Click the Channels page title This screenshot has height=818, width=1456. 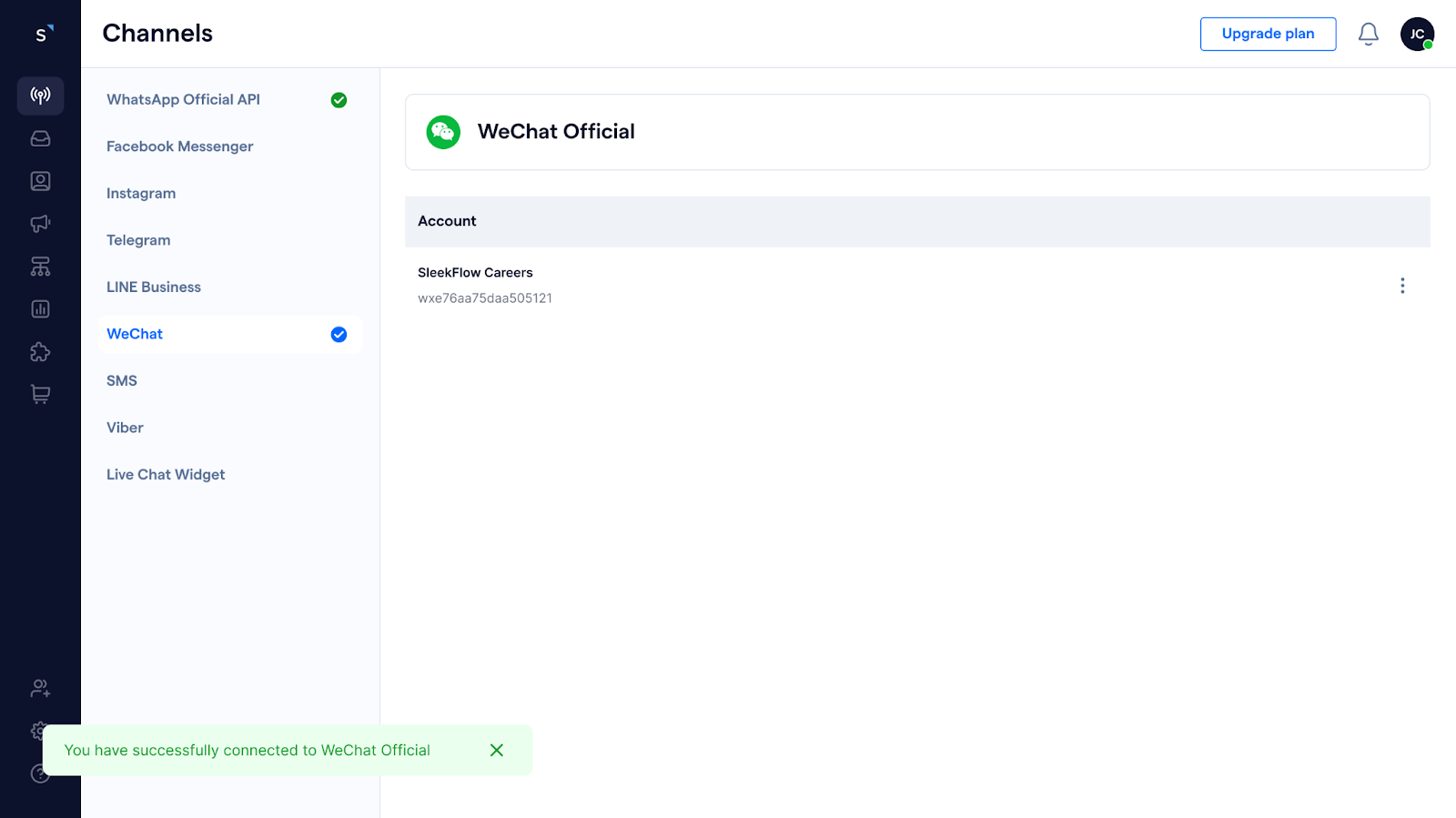[157, 34]
